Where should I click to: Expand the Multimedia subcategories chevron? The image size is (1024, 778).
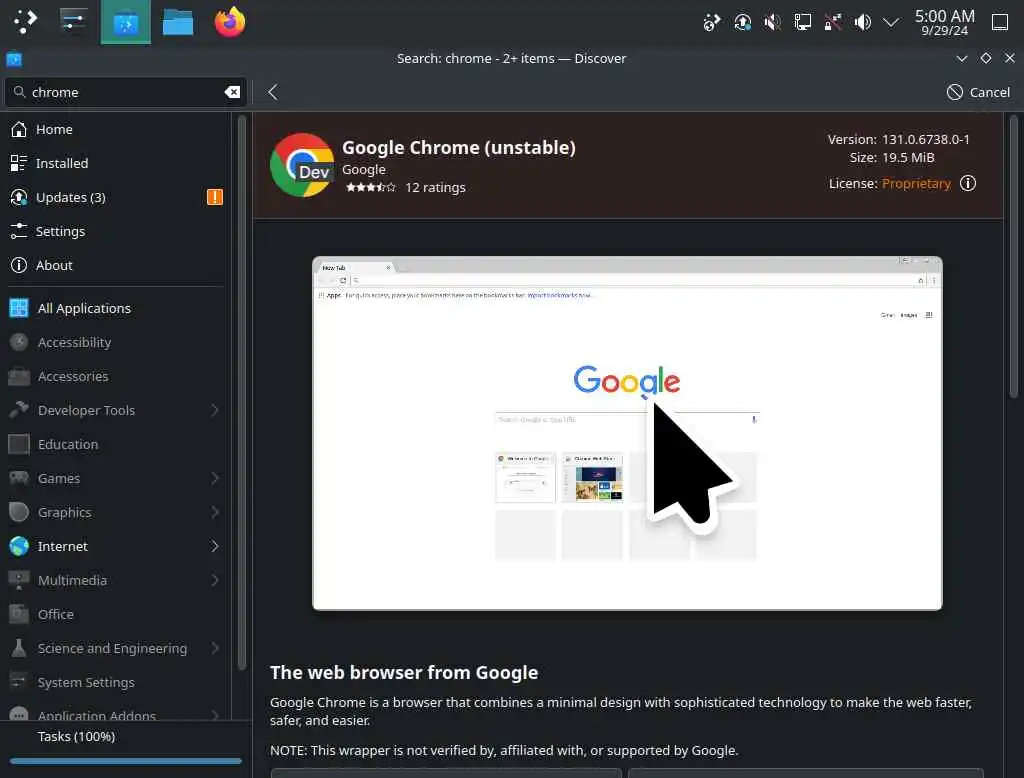click(x=215, y=580)
